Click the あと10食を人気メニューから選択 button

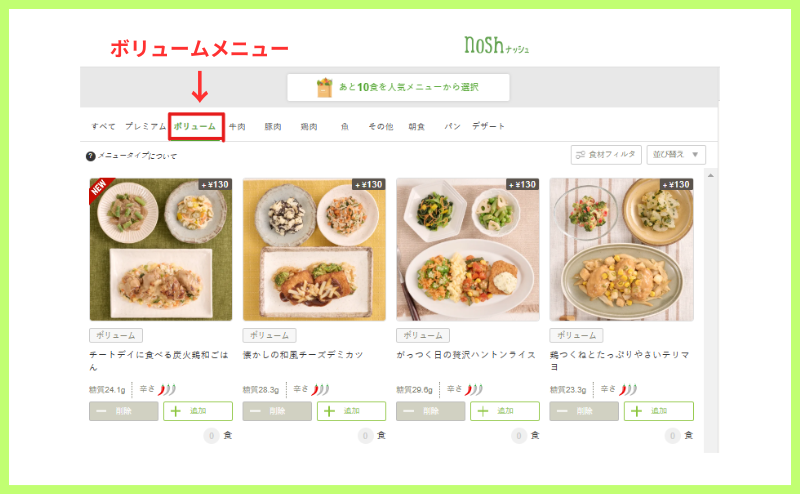point(398,87)
